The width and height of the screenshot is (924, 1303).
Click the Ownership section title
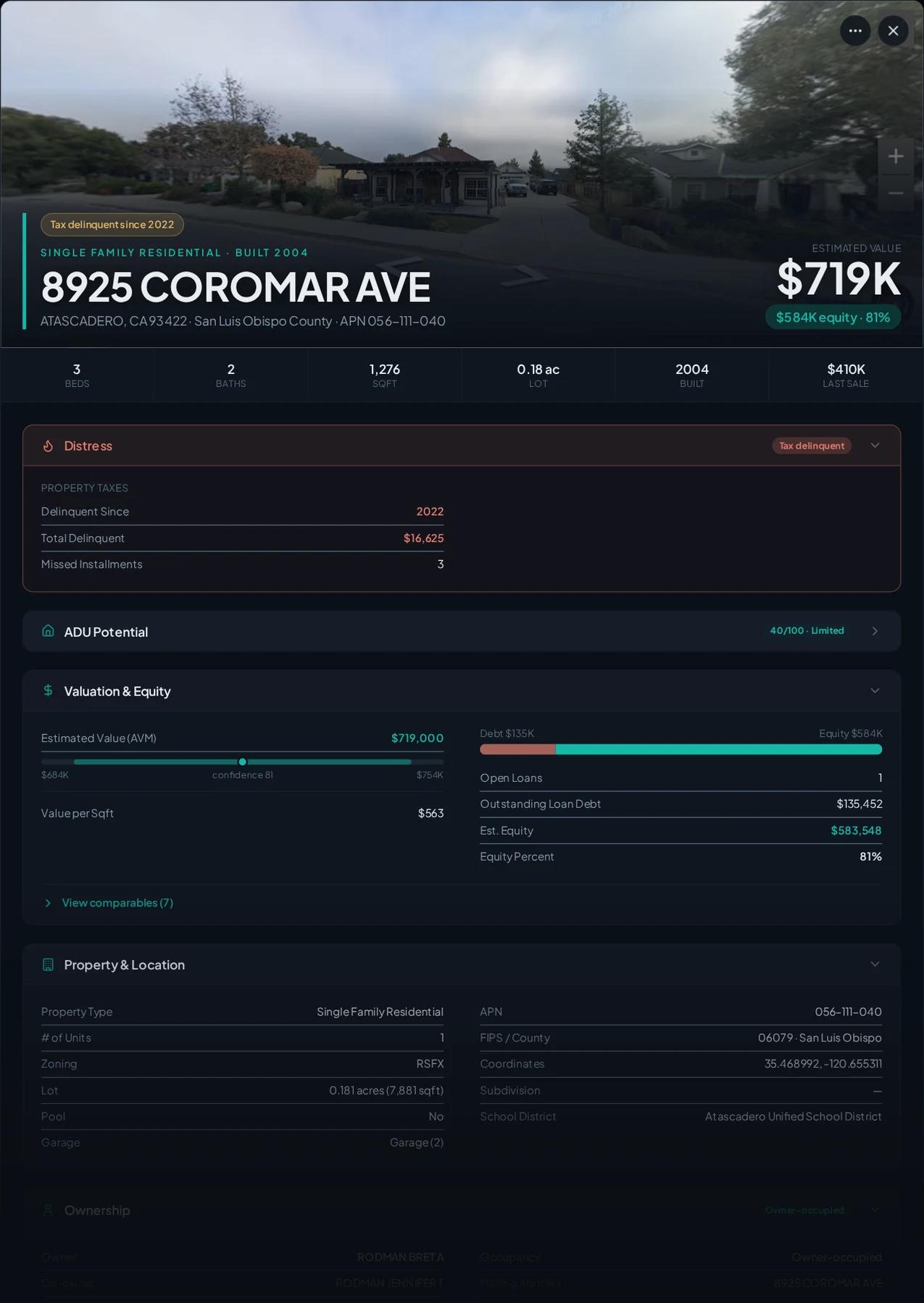click(97, 1210)
